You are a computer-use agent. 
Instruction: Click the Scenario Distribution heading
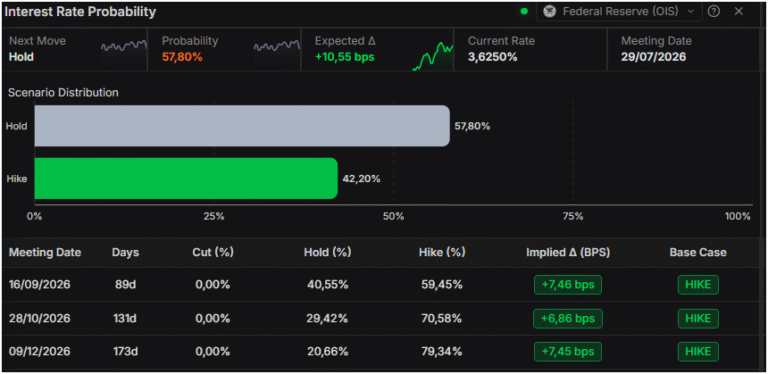[x=63, y=93]
